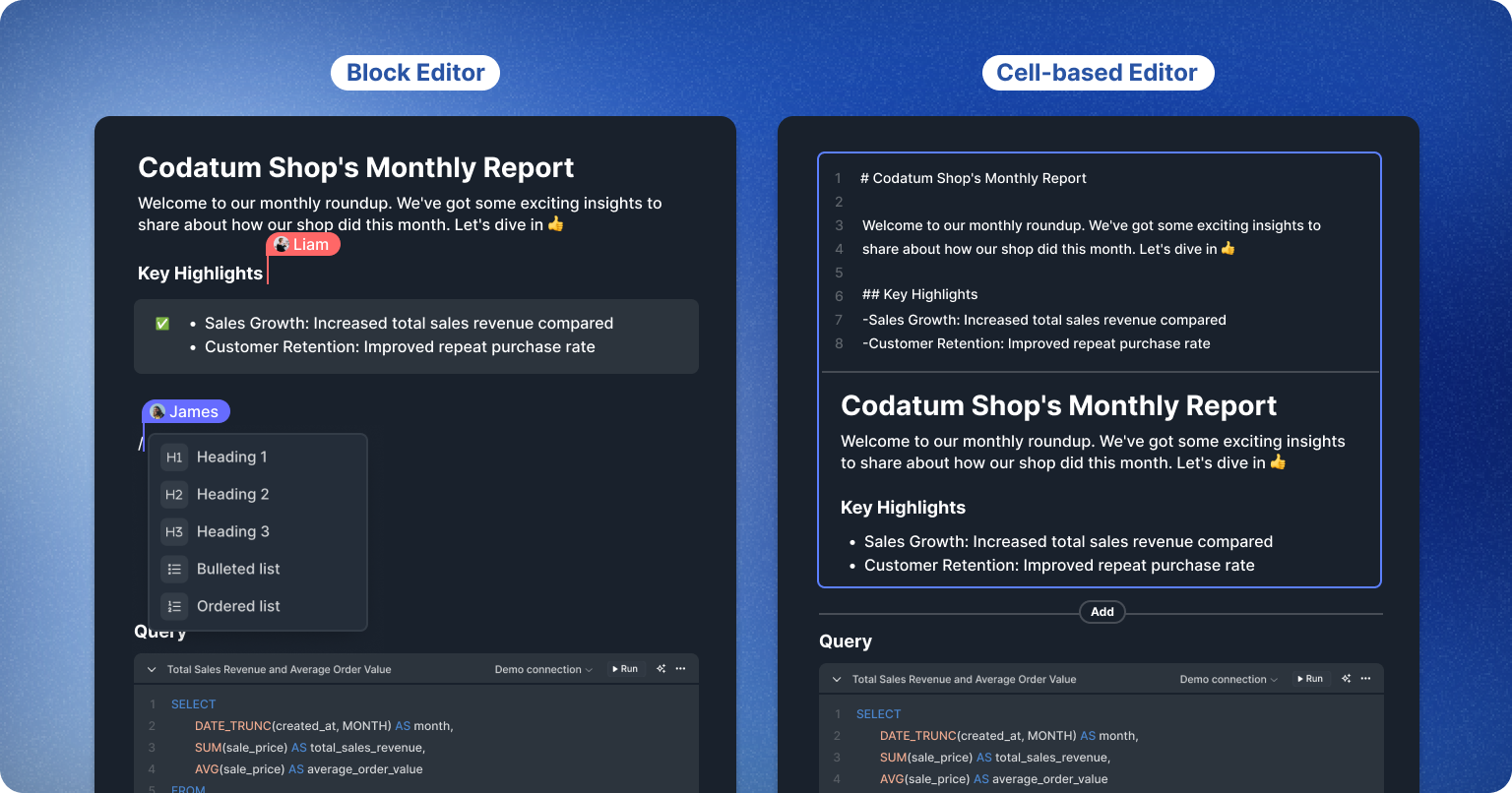
Task: Click the H3 icon in the slash menu
Action: 174,532
